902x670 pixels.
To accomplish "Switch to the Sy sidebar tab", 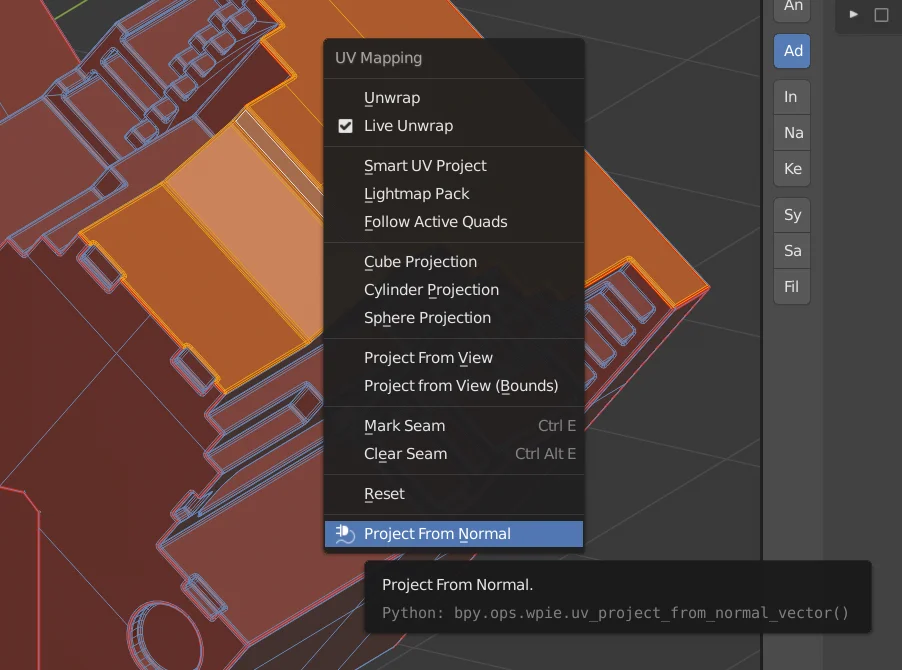I will (791, 214).
